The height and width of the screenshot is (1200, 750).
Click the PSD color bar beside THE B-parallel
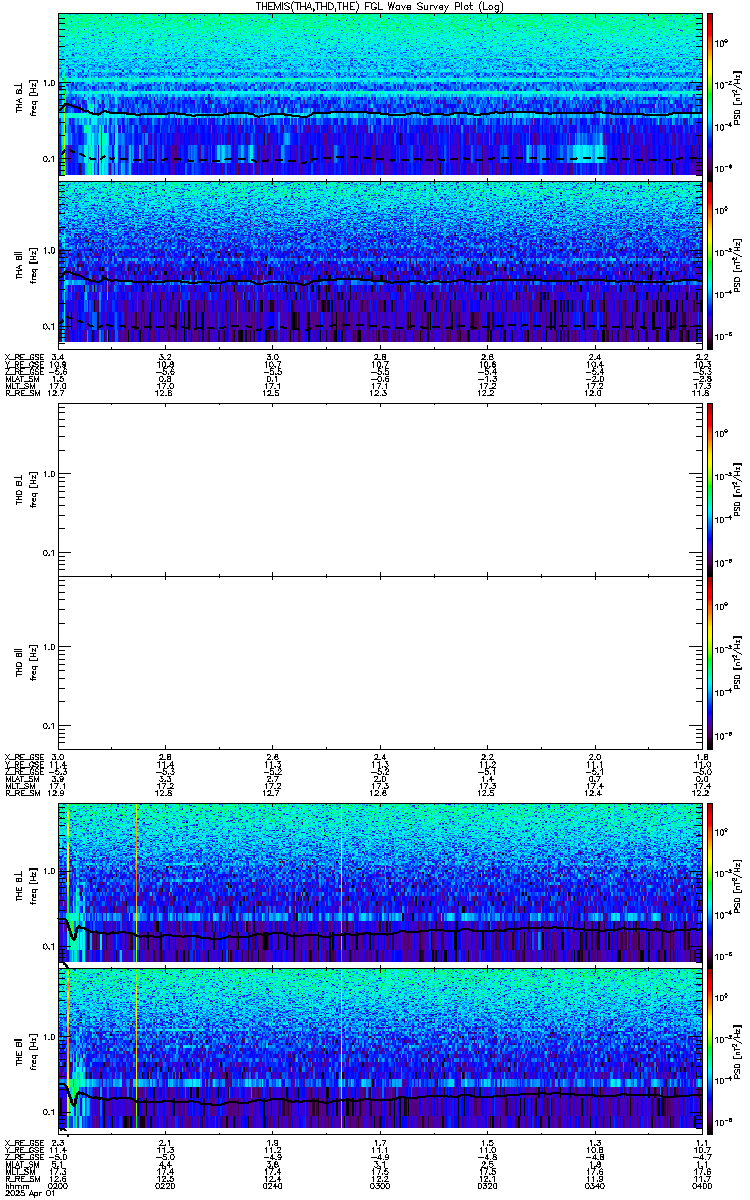tap(711, 1049)
